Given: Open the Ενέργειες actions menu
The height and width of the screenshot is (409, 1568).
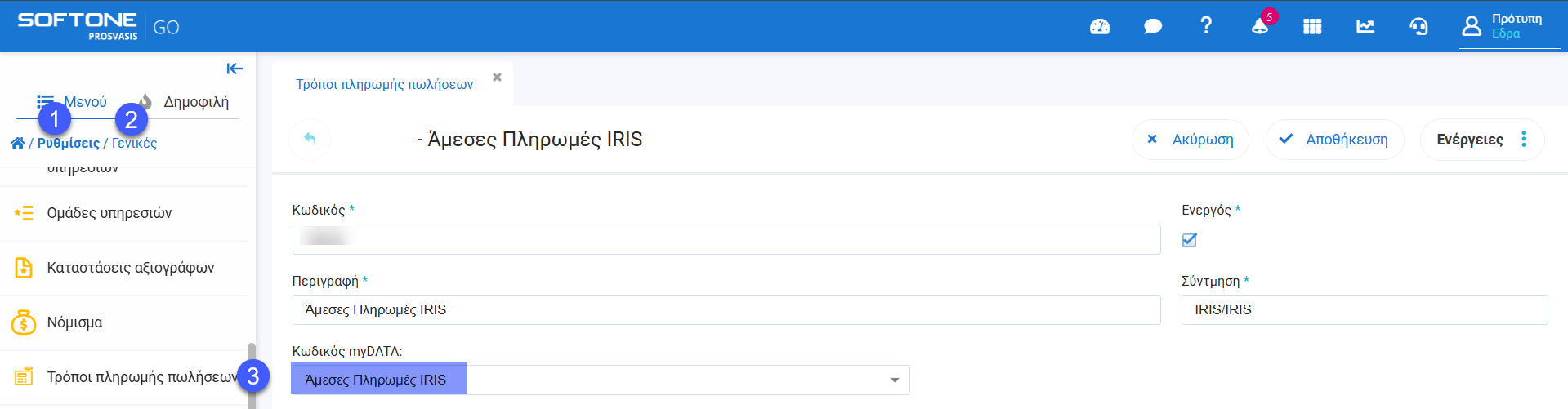Looking at the screenshot, I should (1481, 140).
